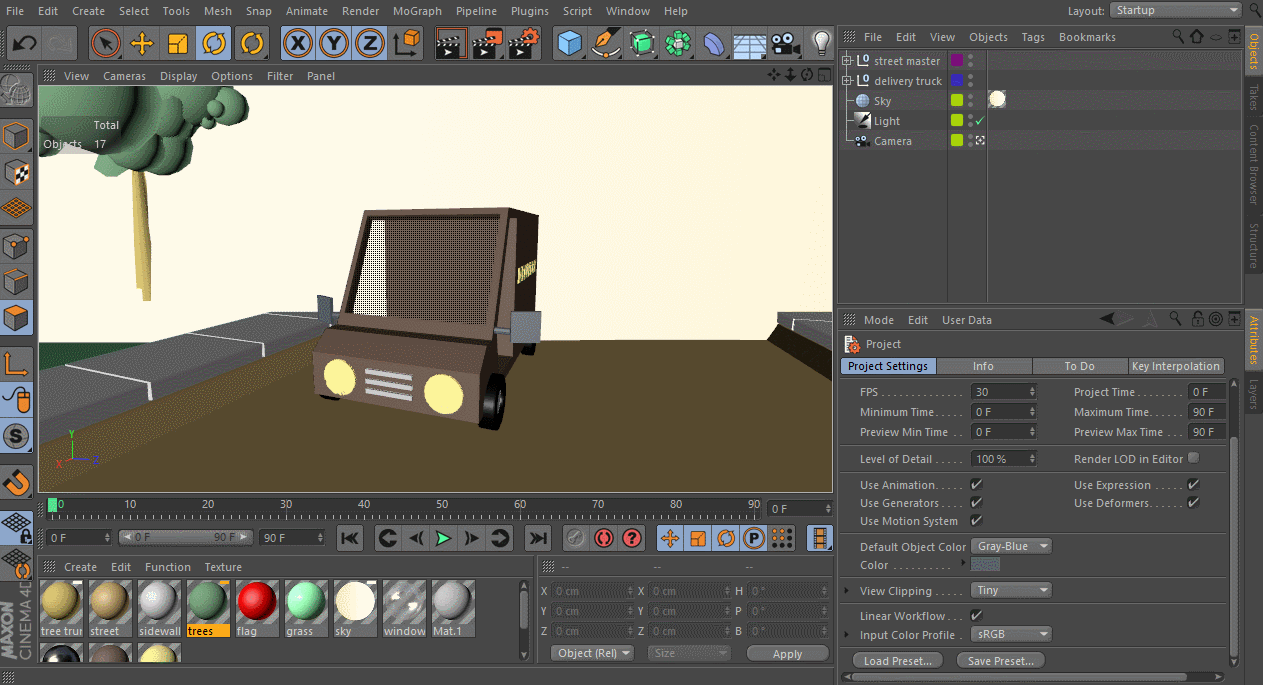Toggle Linear Workflow checkbox

click(x=977, y=616)
